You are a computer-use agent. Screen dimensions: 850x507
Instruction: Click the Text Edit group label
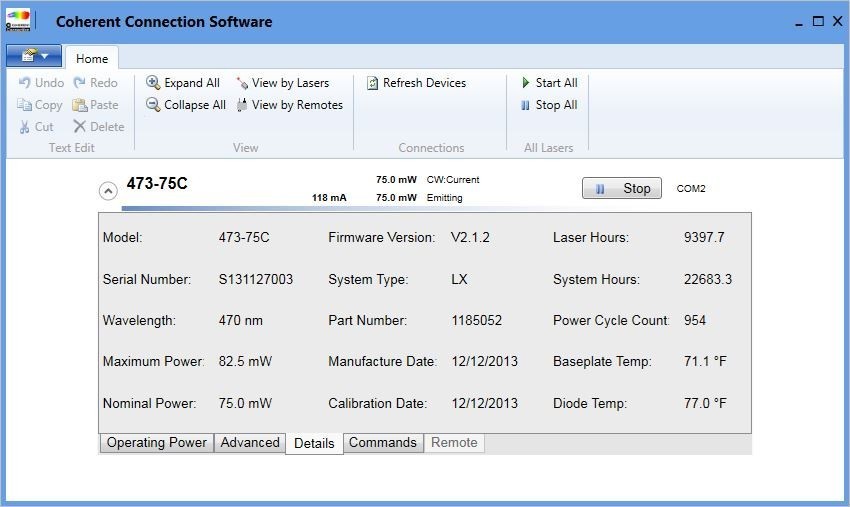[72, 147]
